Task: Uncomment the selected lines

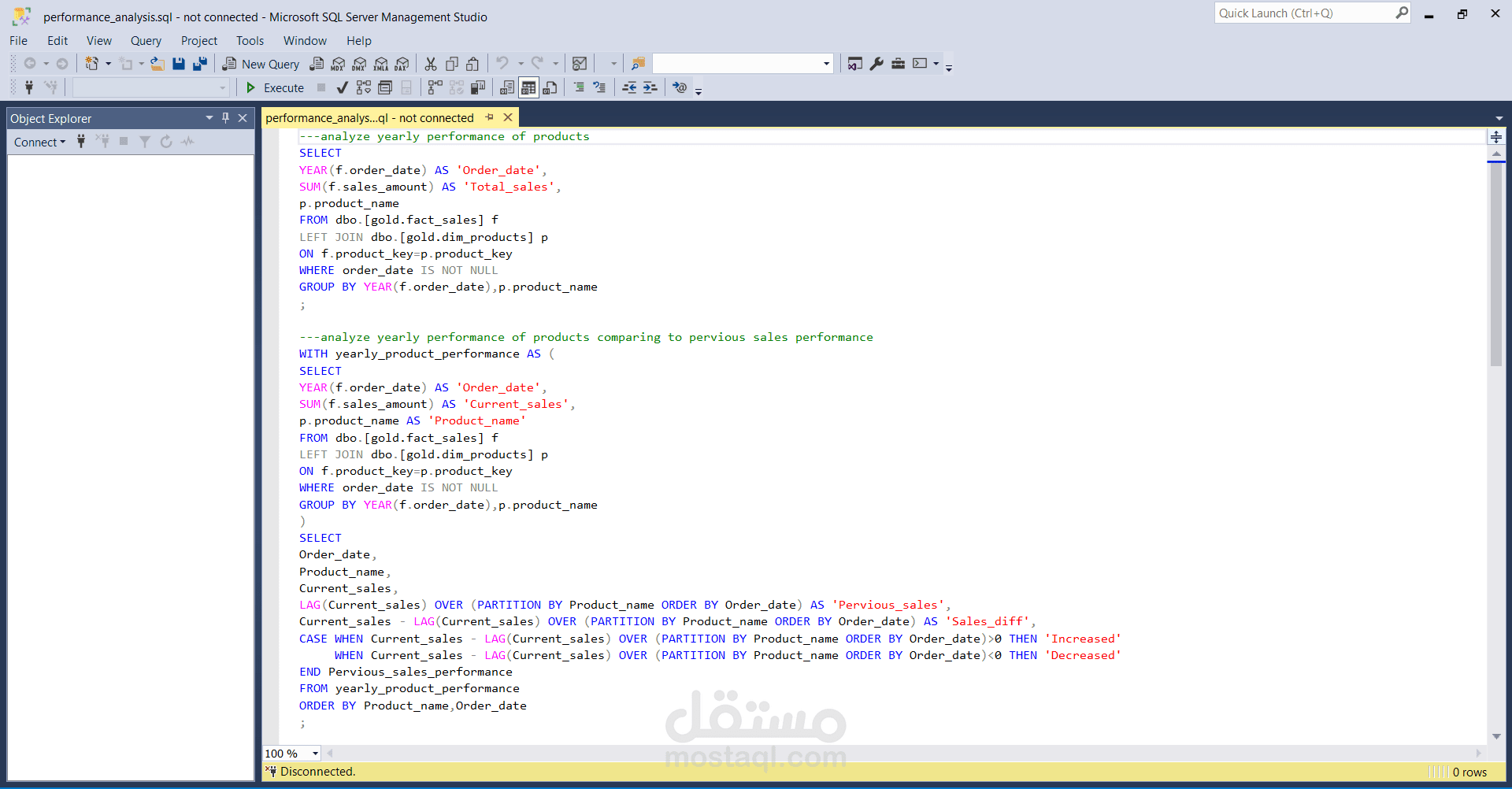Action: (599, 87)
